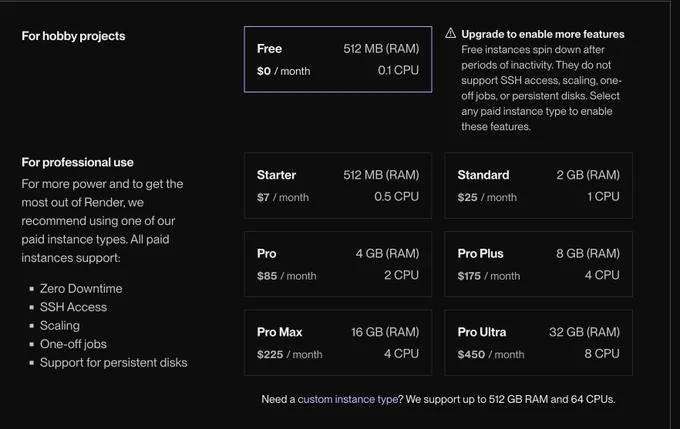This screenshot has height=429, width=680.
Task: Choose the Pro Max 16 GB plan
Action: (338, 343)
